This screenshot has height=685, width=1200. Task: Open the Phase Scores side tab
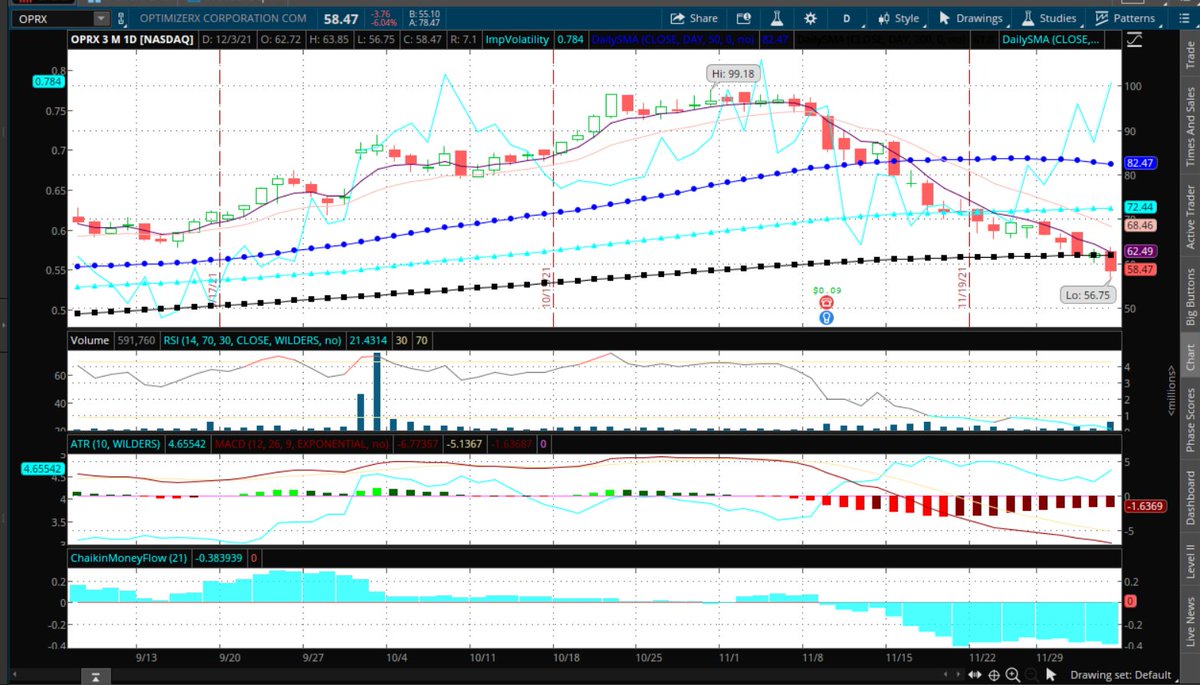(x=1188, y=420)
